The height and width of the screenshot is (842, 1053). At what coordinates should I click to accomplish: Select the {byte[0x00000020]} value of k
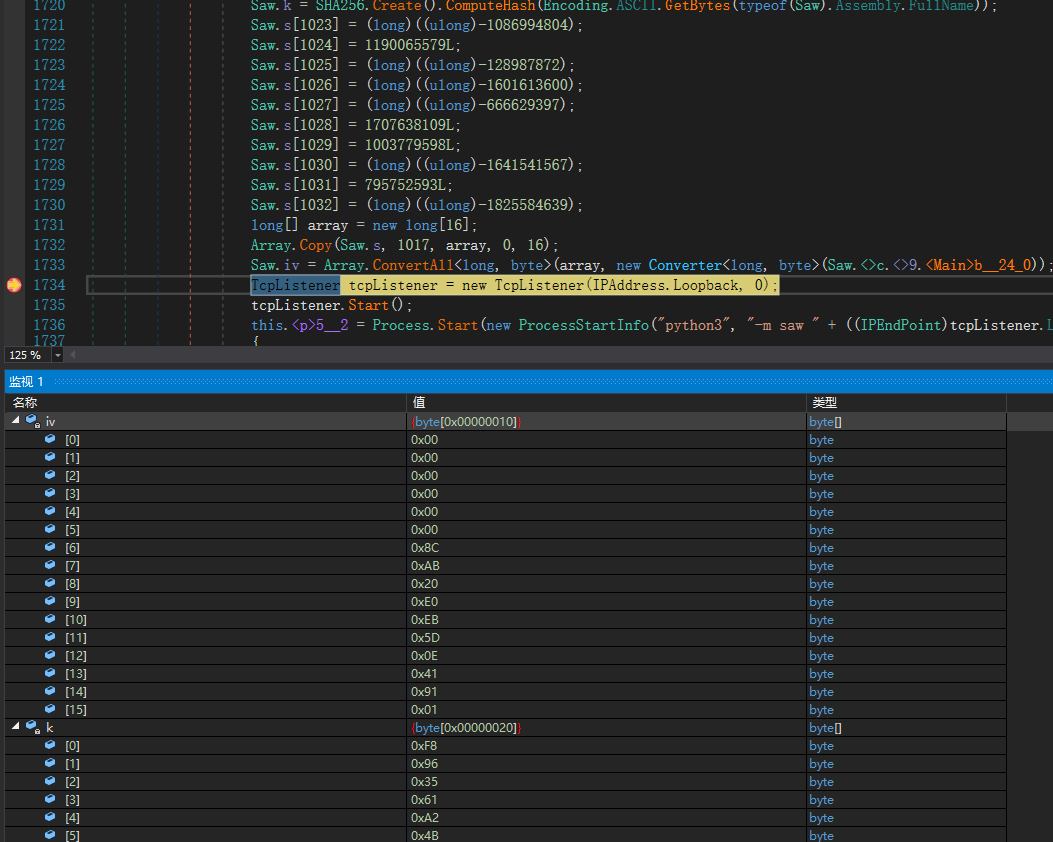coord(466,728)
